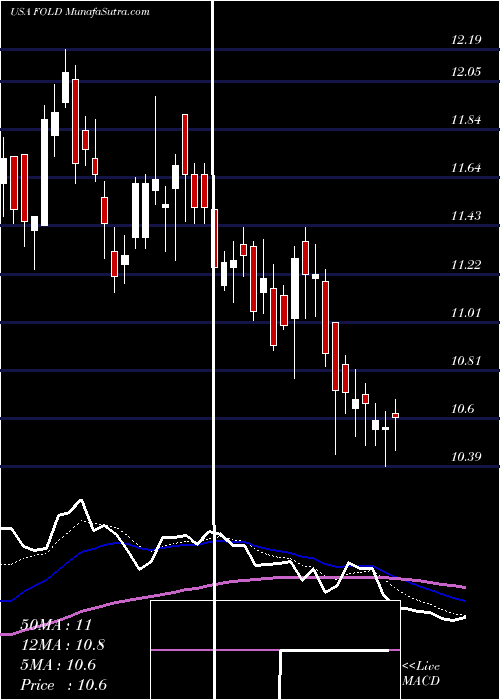Click the 11.01 price level label

coord(466,312)
